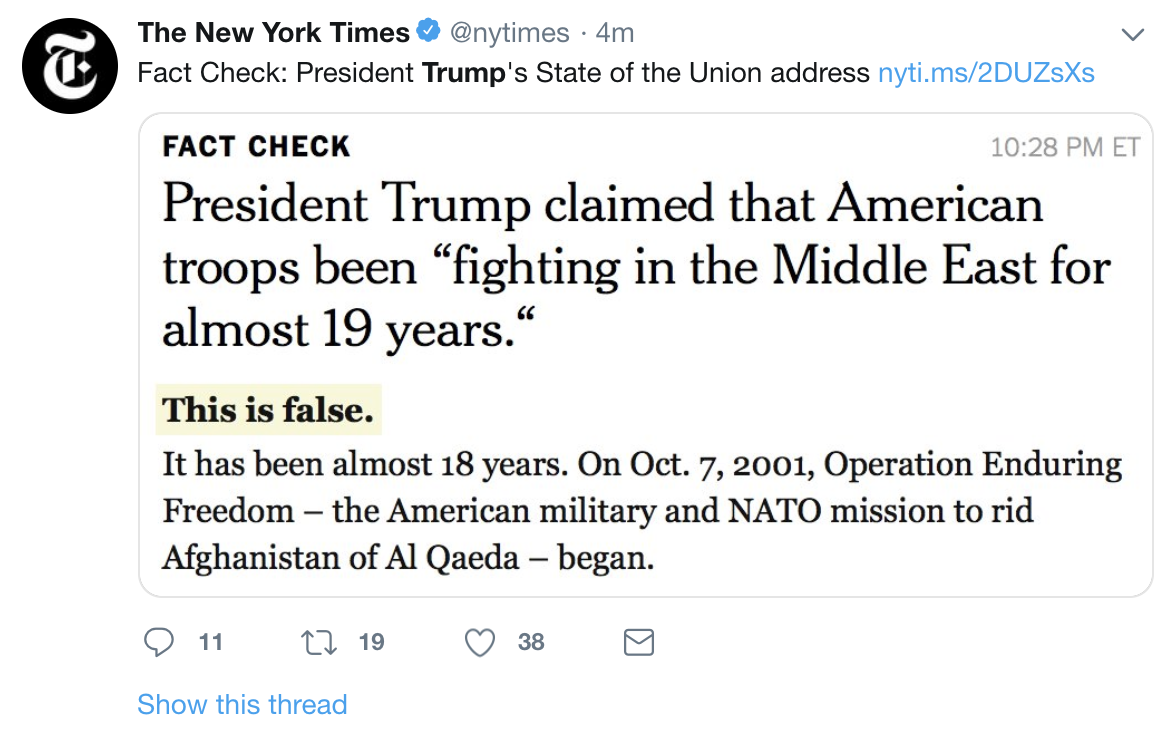1168x740 pixels.
Task: Click the blue verified badge
Action: (428, 31)
